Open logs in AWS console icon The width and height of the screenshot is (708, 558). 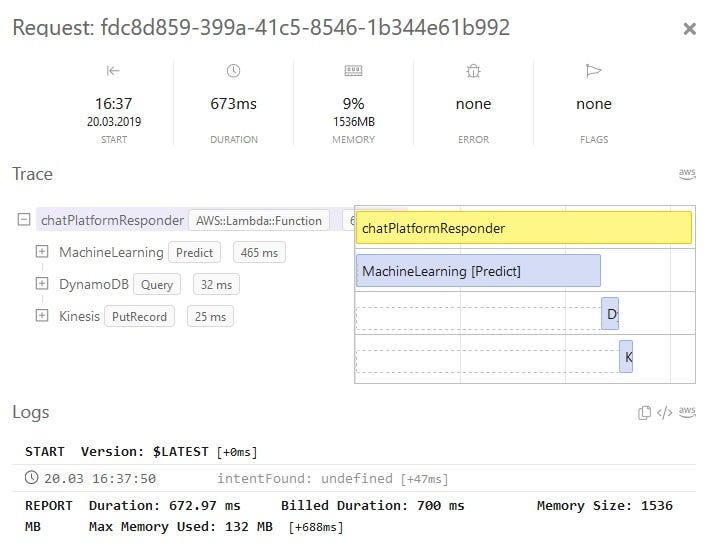(x=687, y=412)
